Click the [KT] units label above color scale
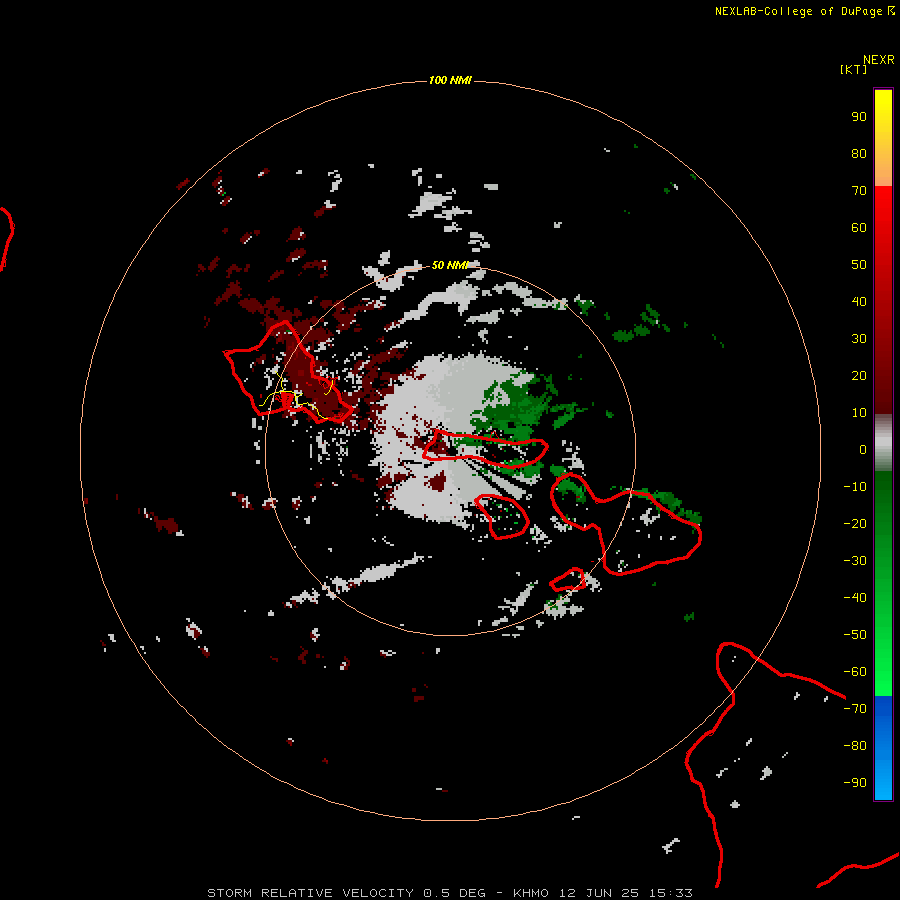Screen dimensions: 900x900 (853, 69)
